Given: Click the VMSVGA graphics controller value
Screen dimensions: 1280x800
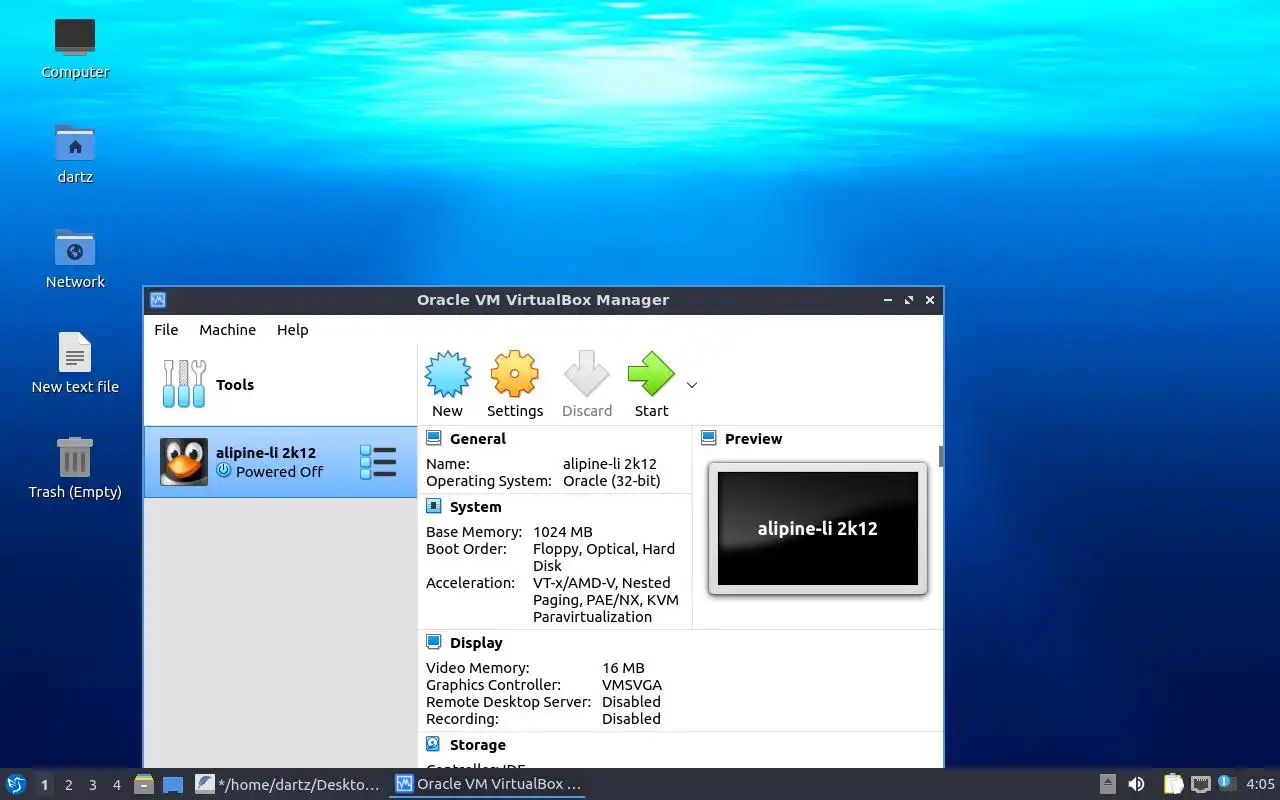Looking at the screenshot, I should tap(632, 685).
